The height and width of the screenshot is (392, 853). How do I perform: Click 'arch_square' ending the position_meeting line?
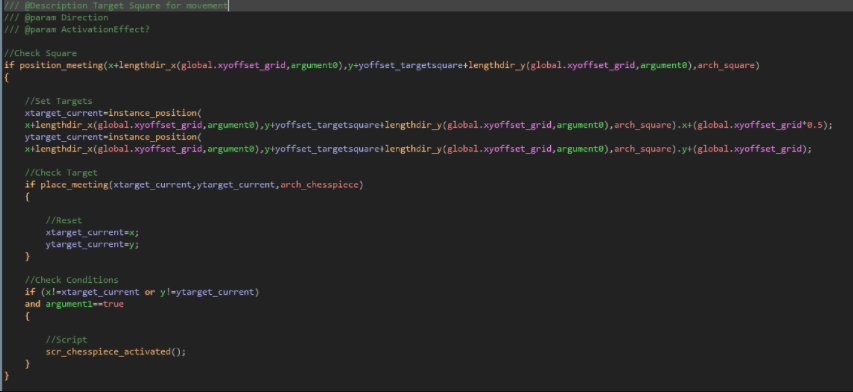(726, 65)
